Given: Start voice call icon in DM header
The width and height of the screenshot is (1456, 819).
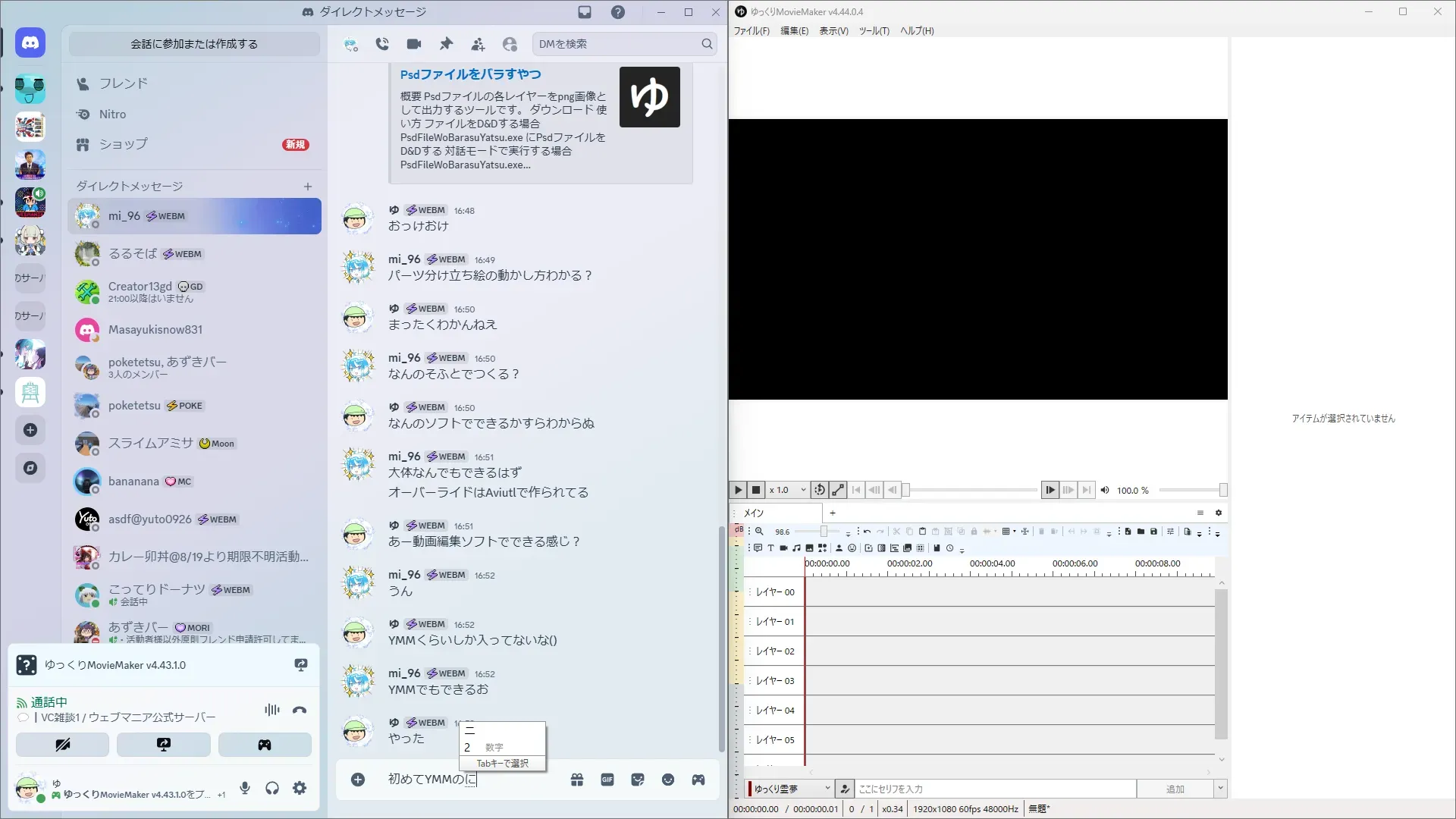Looking at the screenshot, I should [382, 44].
